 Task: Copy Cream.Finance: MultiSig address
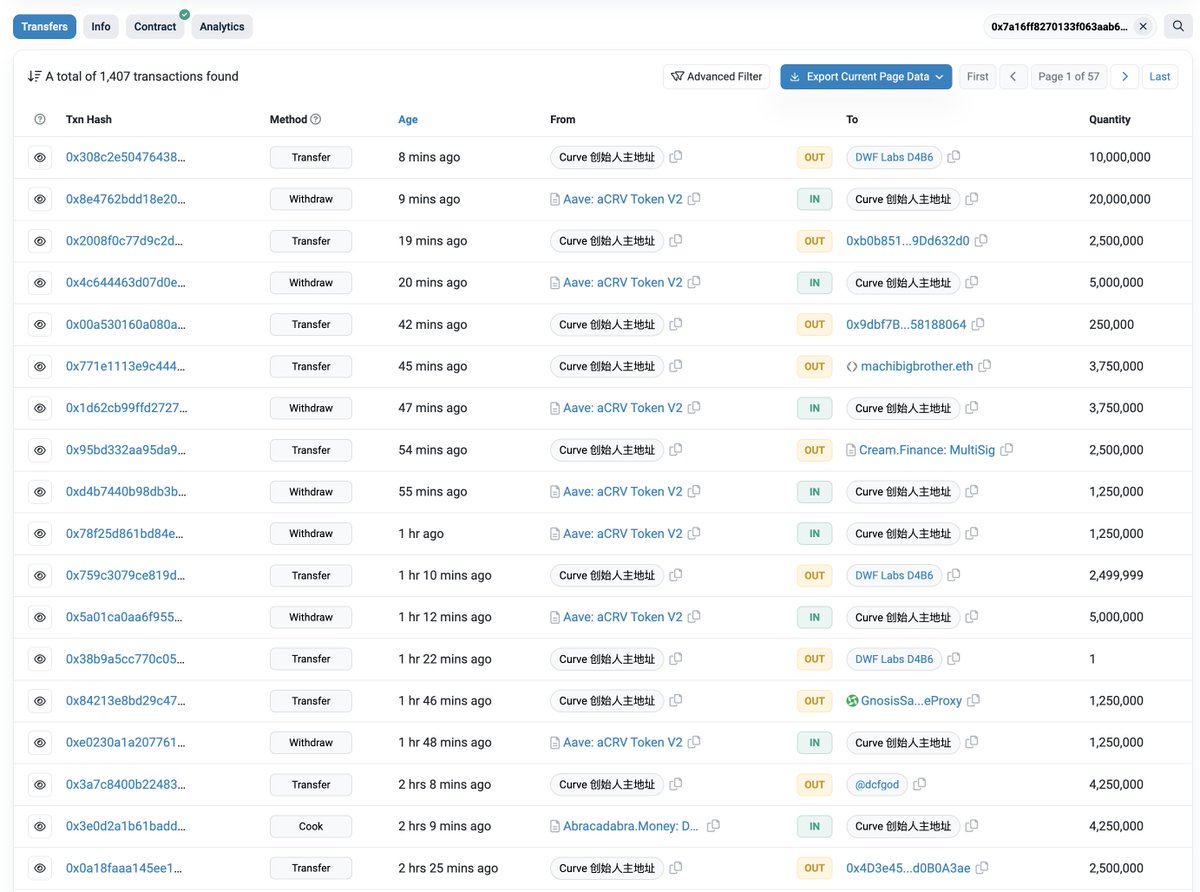coord(1007,450)
